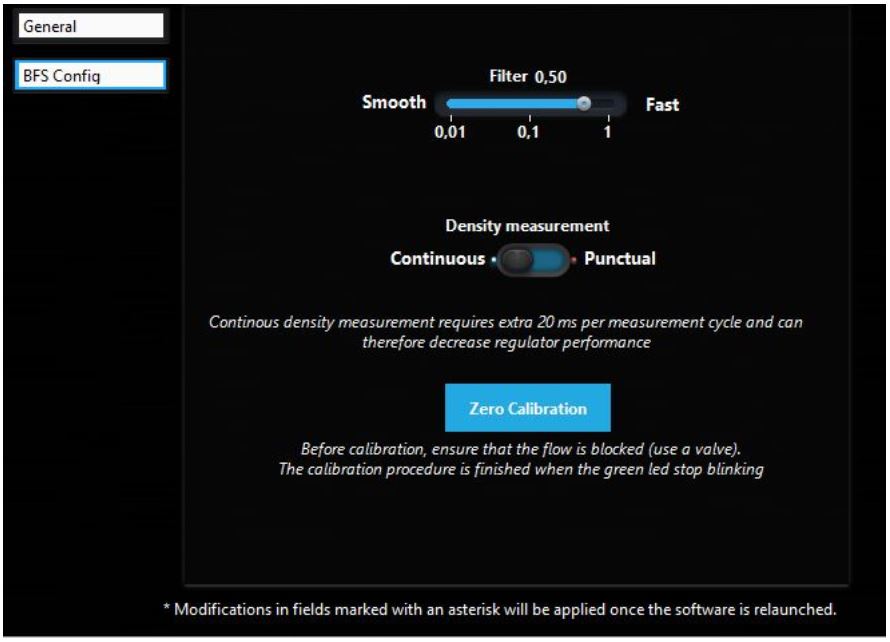Toggle the Density measurement switch
890x642 pixels.
coord(532,259)
